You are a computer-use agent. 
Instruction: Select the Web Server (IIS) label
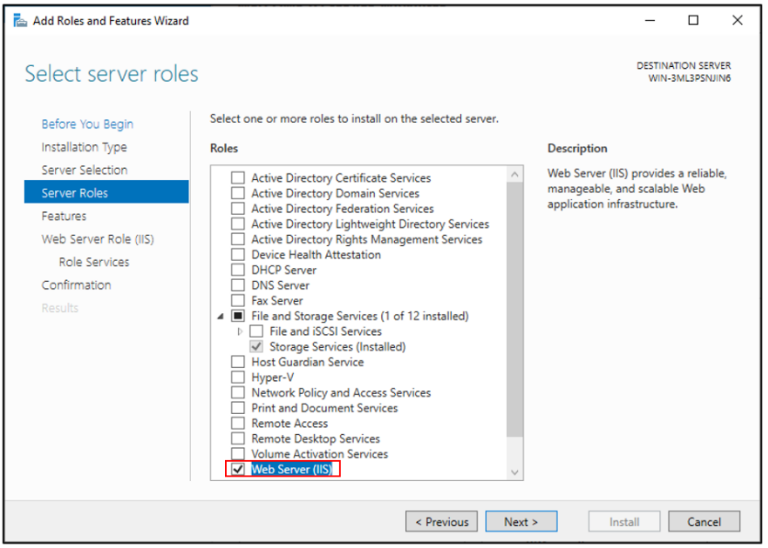(291, 469)
